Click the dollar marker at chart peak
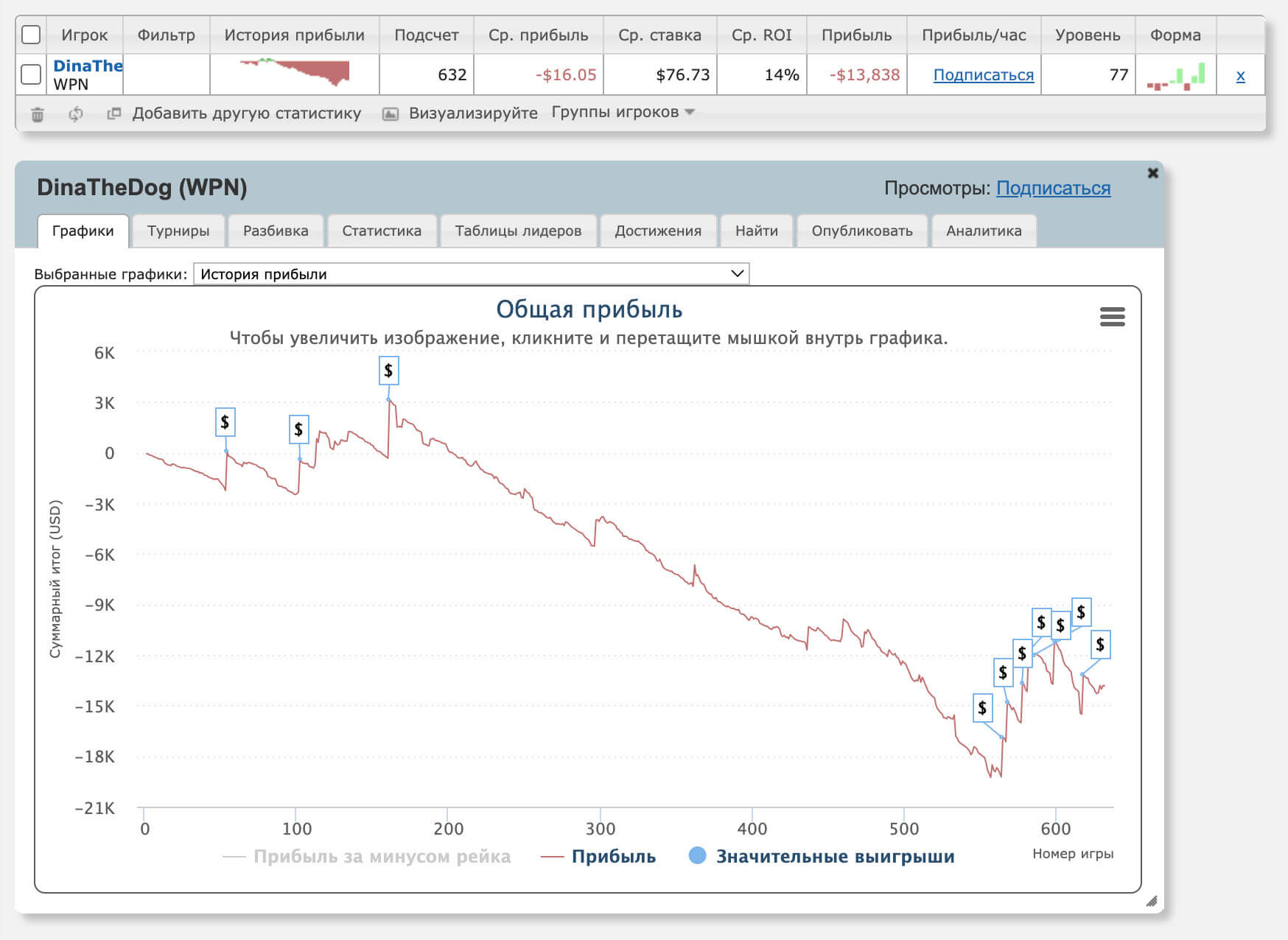The image size is (1288, 940). point(388,371)
